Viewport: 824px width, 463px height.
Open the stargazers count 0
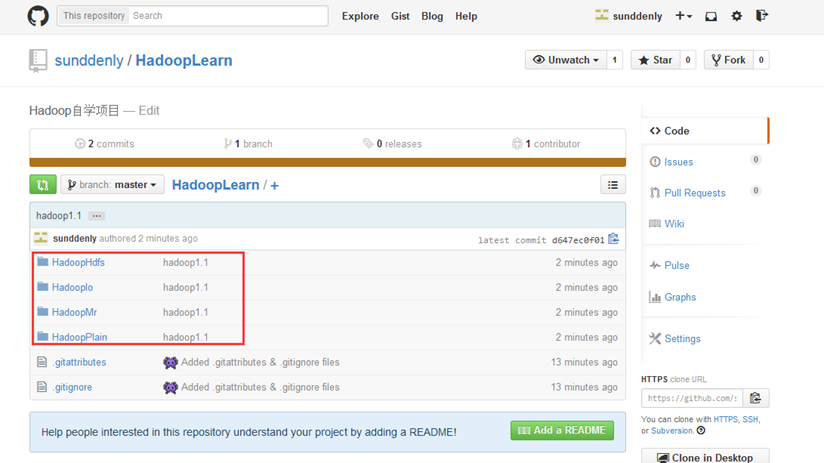[688, 60]
